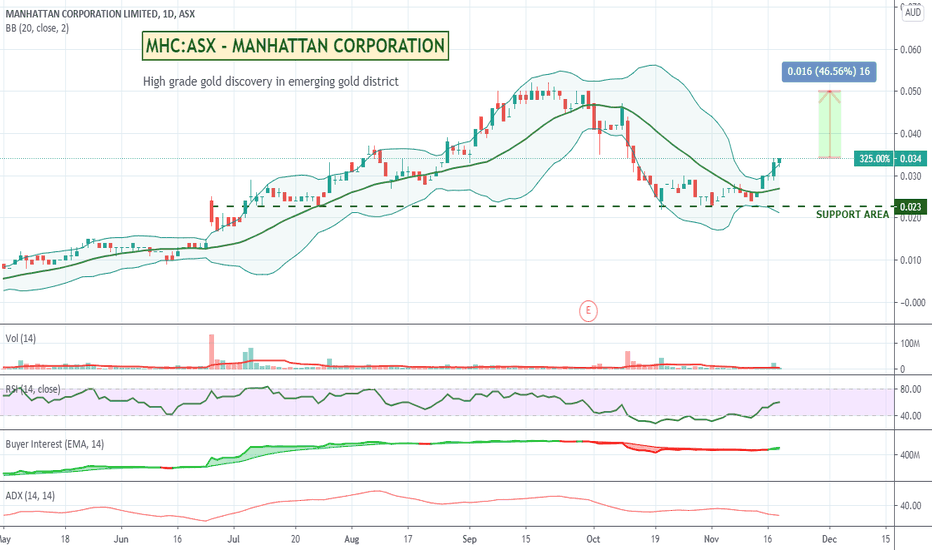Click the Dec date on time axis

click(829, 539)
